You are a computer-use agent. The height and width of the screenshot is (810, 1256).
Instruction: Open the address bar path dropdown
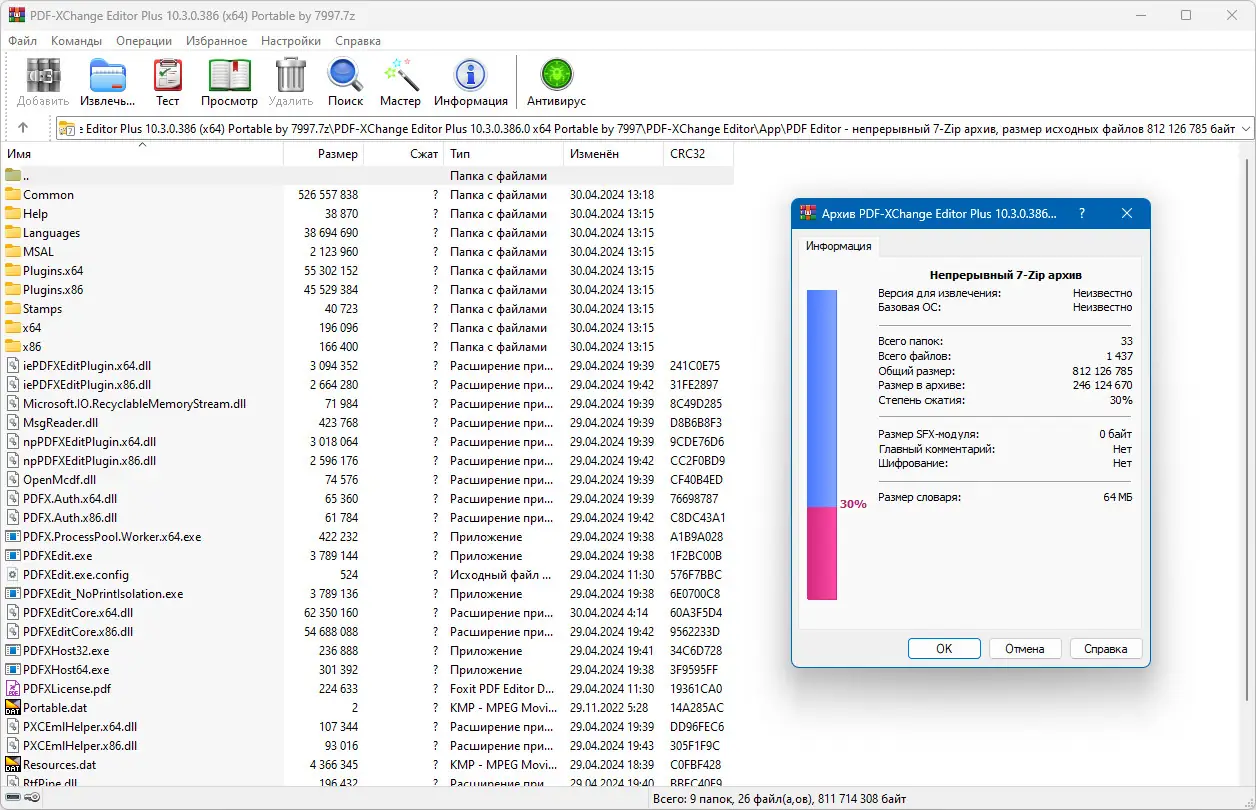[1243, 127]
